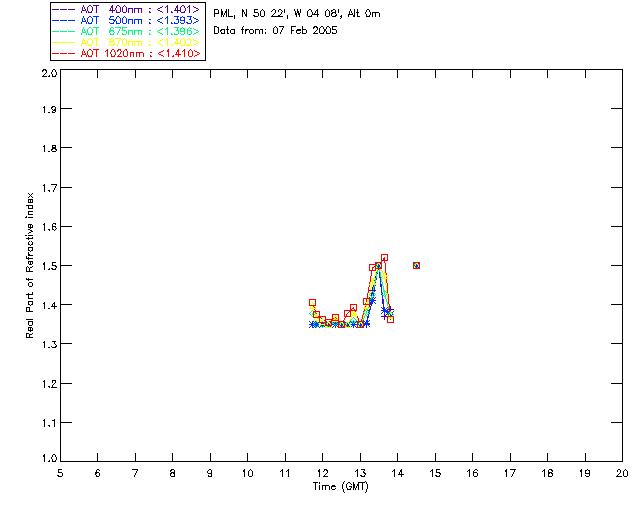Select the 'Data from: 07 Feb 2005' text

pos(276,31)
